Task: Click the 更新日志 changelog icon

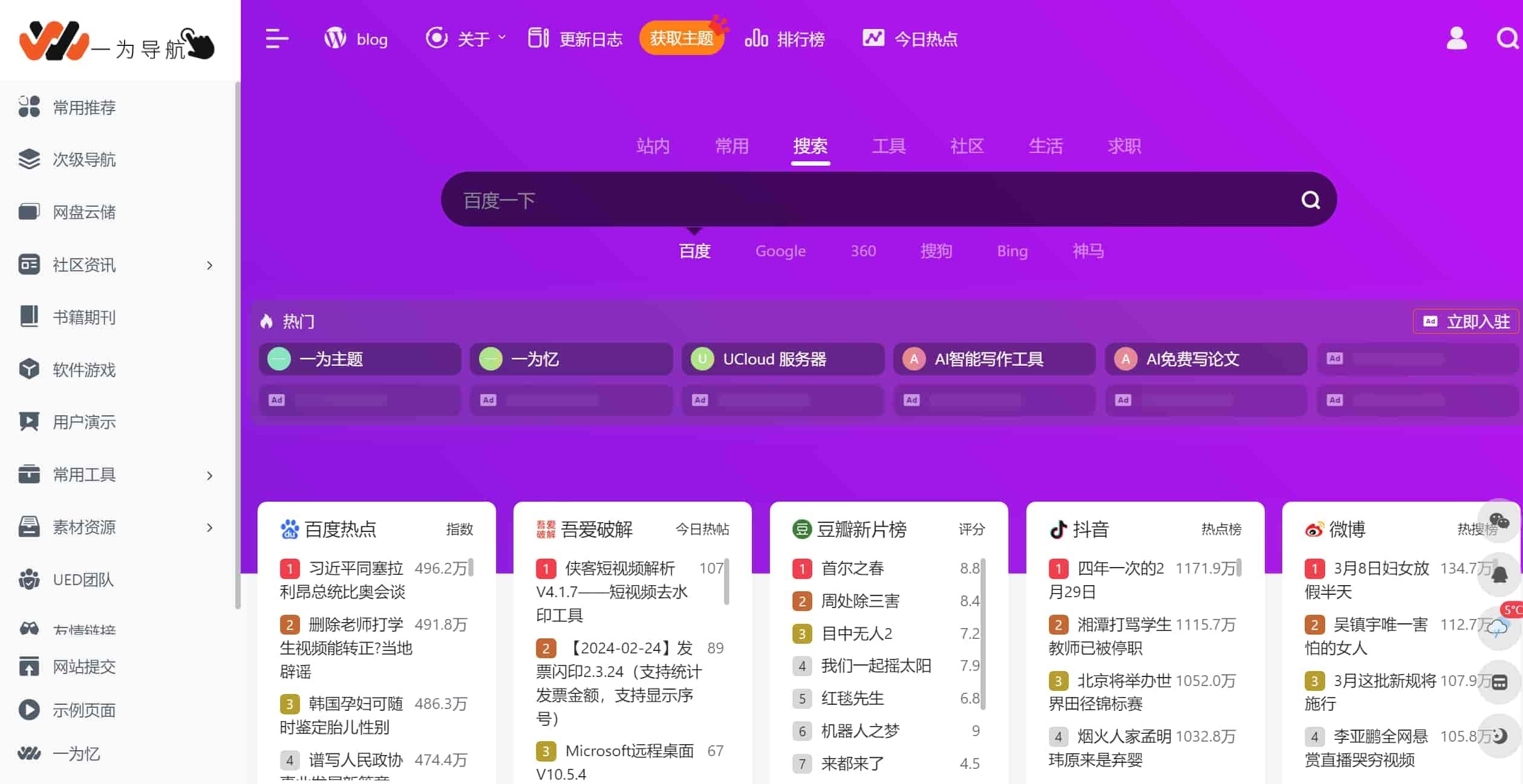Action: [x=537, y=37]
